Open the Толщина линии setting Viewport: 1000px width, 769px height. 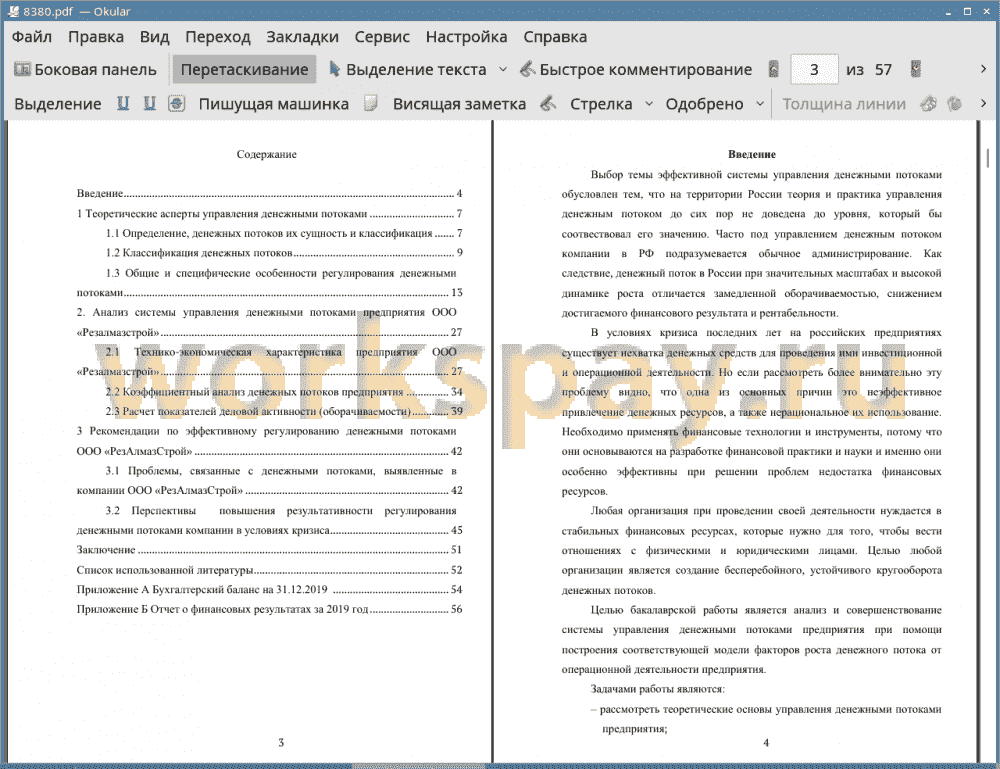(x=844, y=104)
